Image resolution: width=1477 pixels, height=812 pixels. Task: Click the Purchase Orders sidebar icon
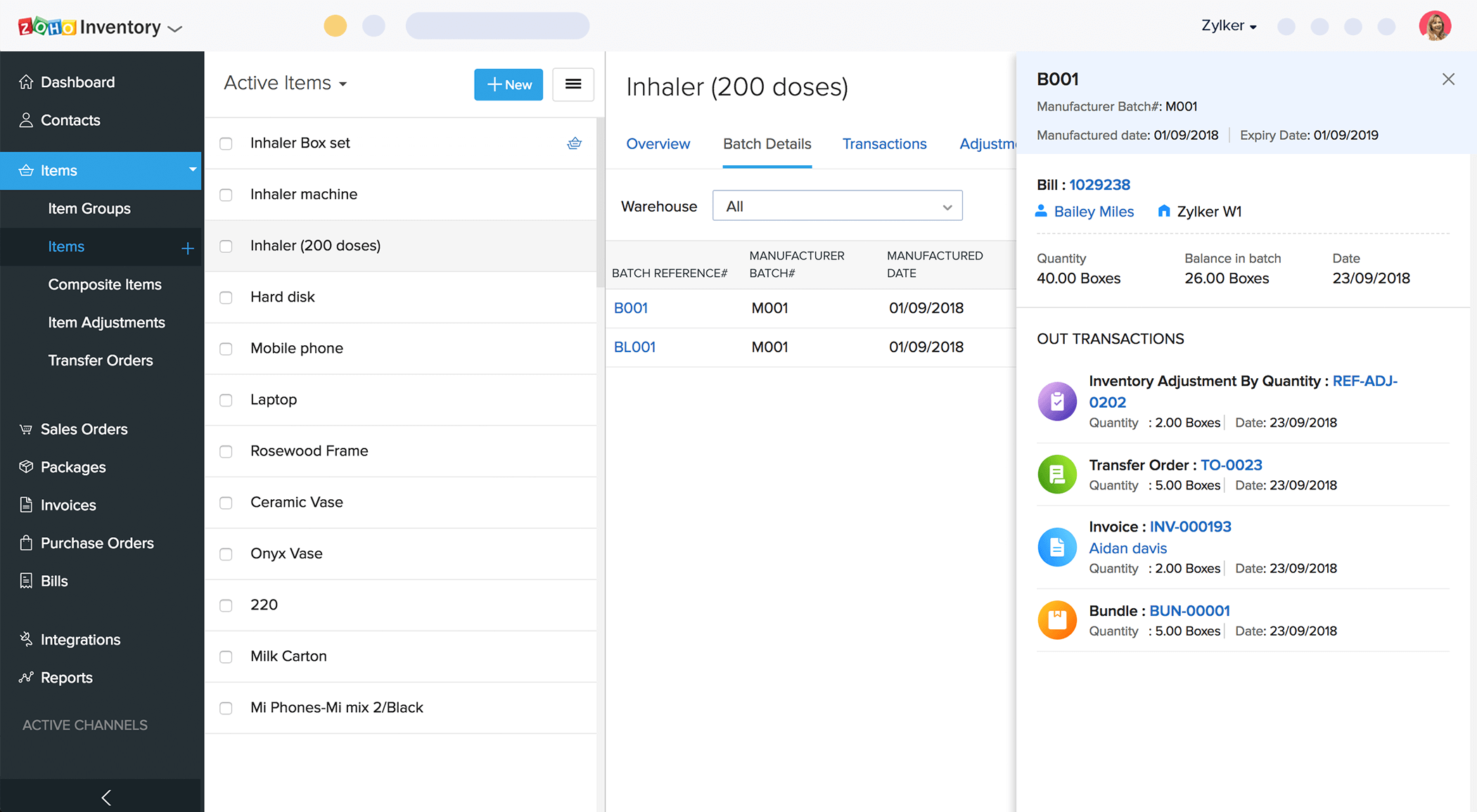(26, 541)
